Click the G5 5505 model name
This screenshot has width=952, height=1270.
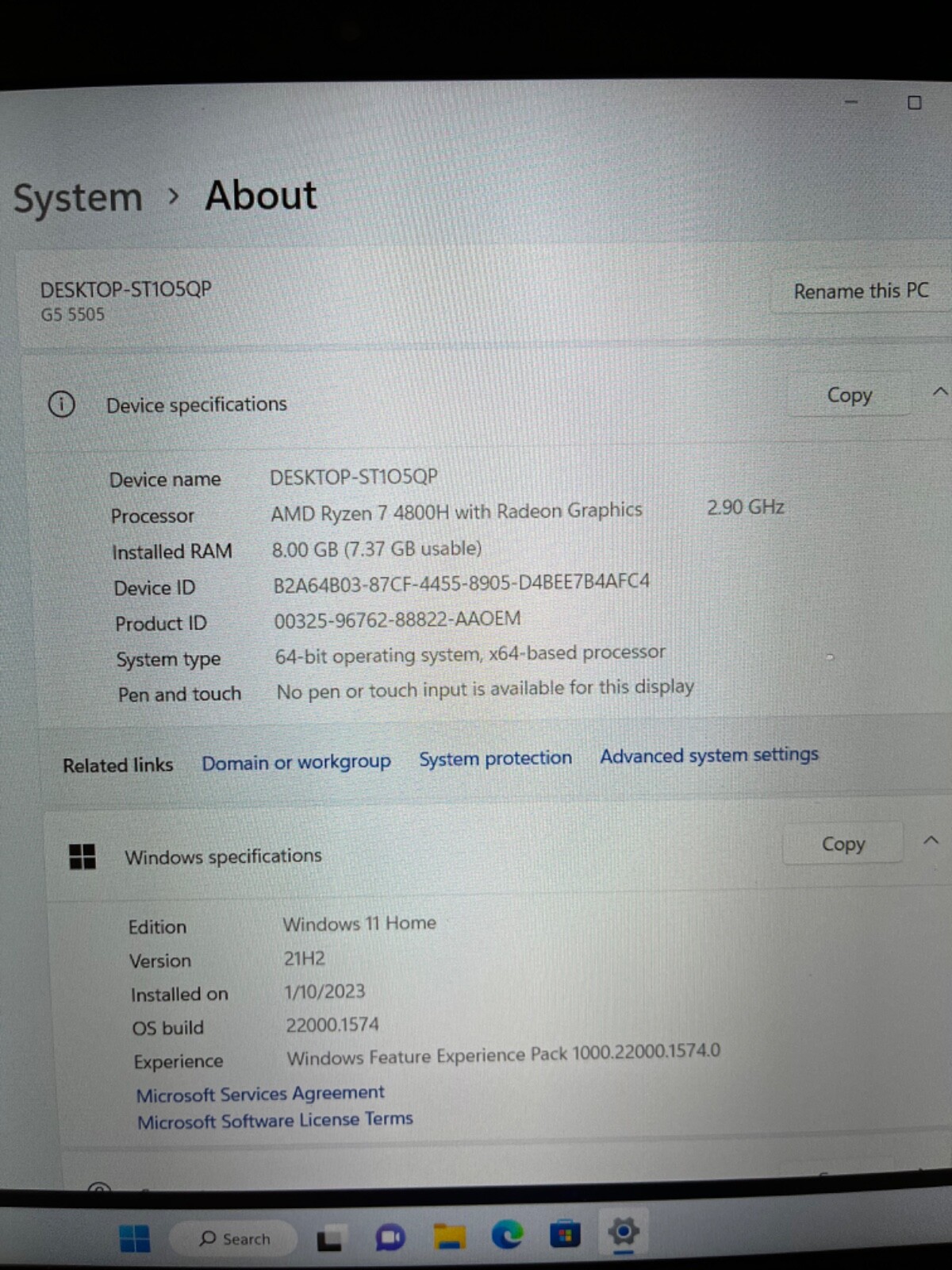(72, 314)
